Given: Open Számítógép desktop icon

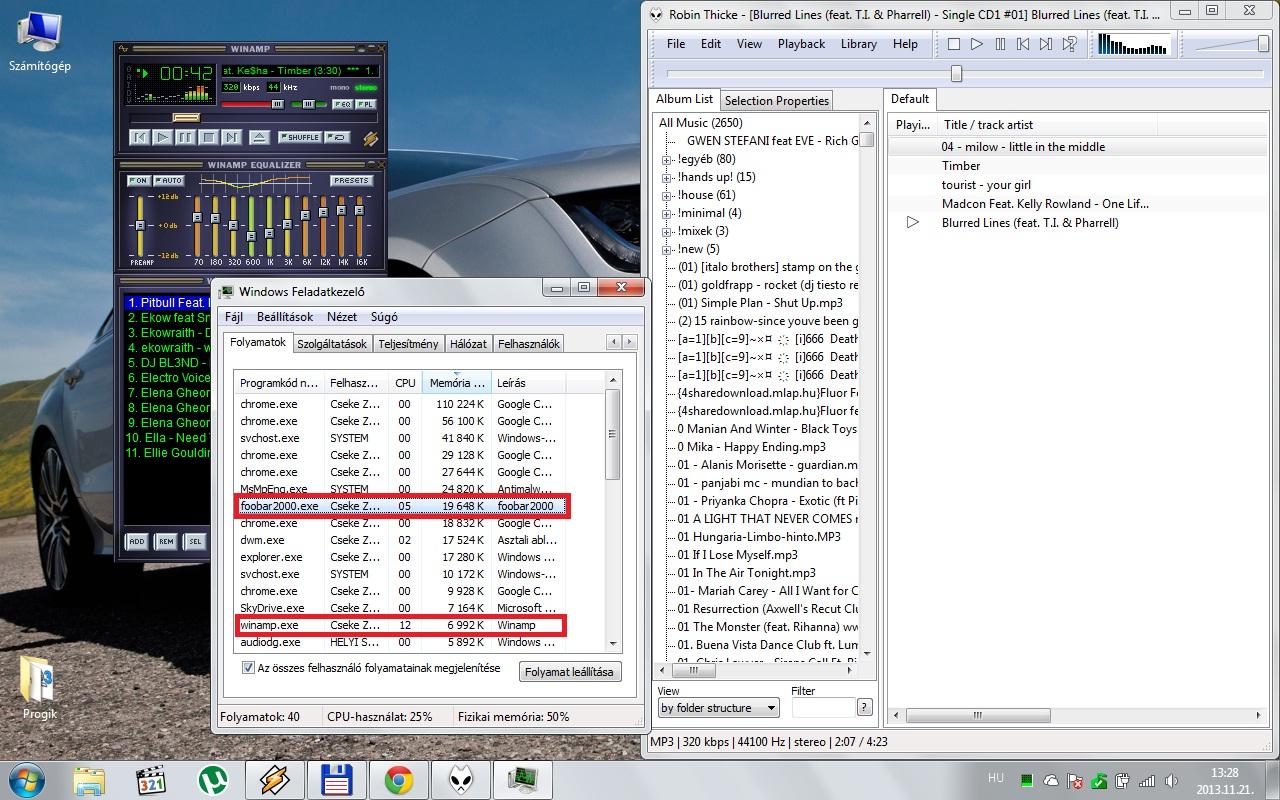Looking at the screenshot, I should [x=39, y=42].
